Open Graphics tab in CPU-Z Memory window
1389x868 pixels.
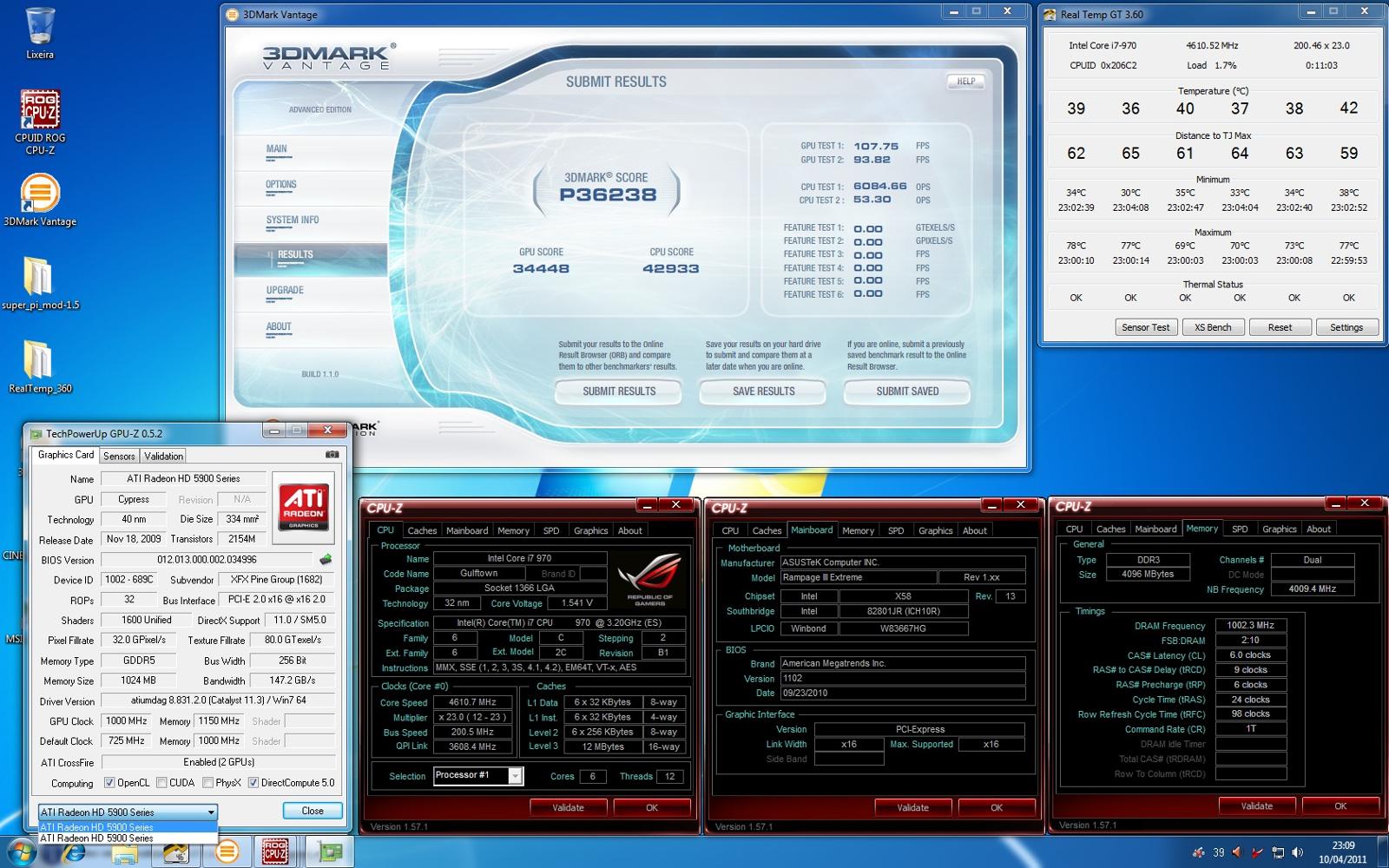(1280, 529)
